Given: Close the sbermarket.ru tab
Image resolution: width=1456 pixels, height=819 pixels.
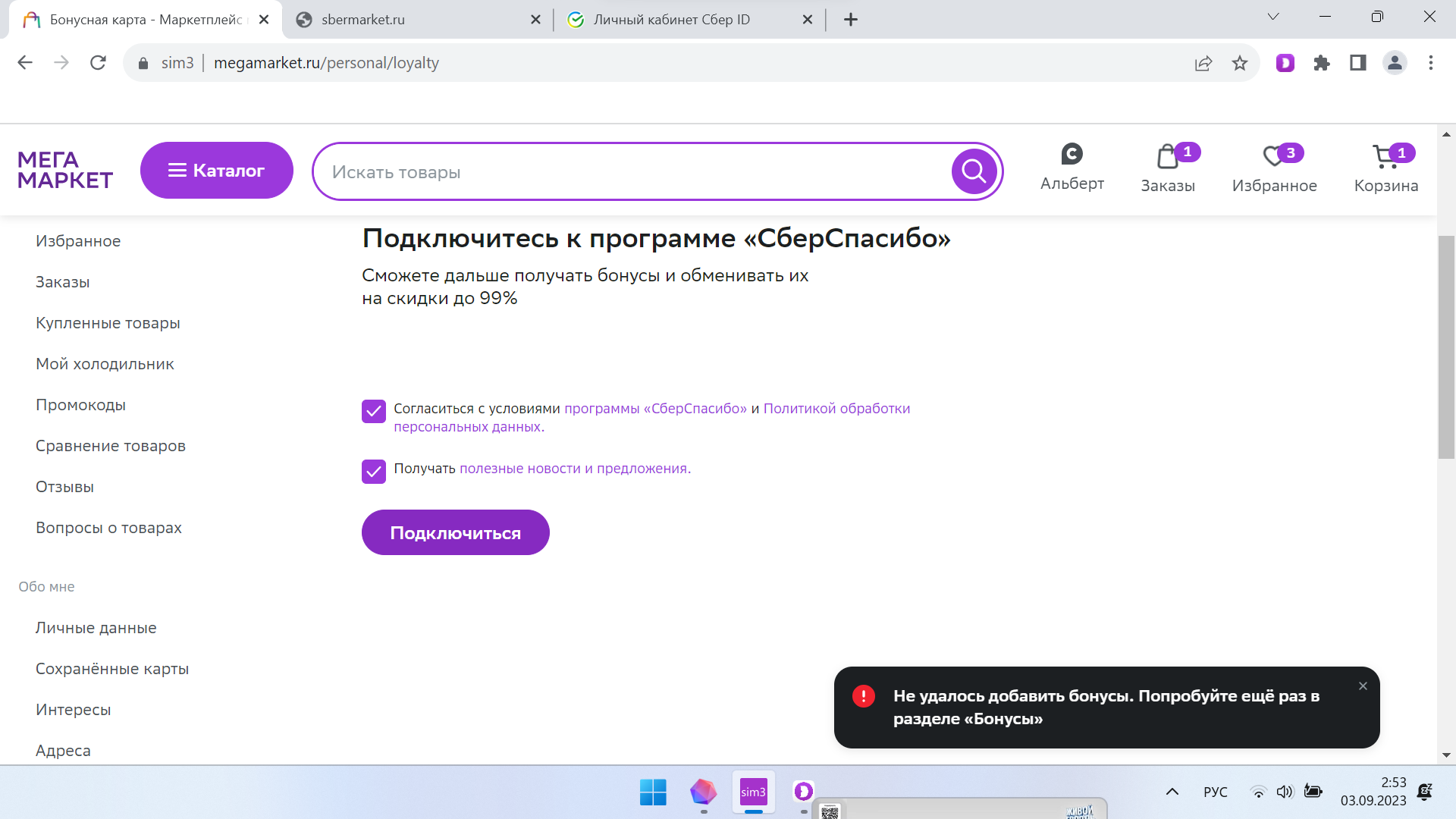Looking at the screenshot, I should 535,20.
